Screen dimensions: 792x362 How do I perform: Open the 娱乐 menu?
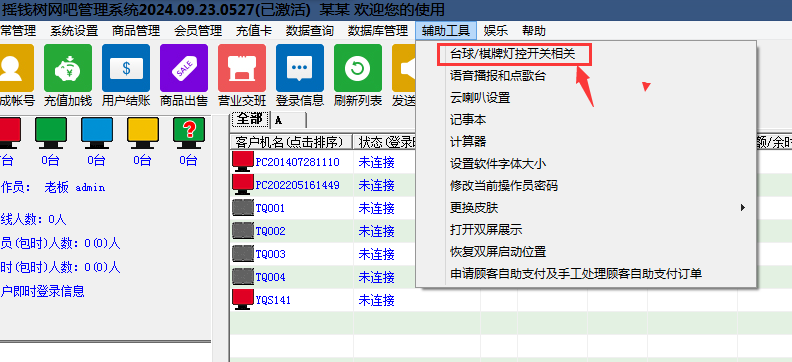point(496,31)
